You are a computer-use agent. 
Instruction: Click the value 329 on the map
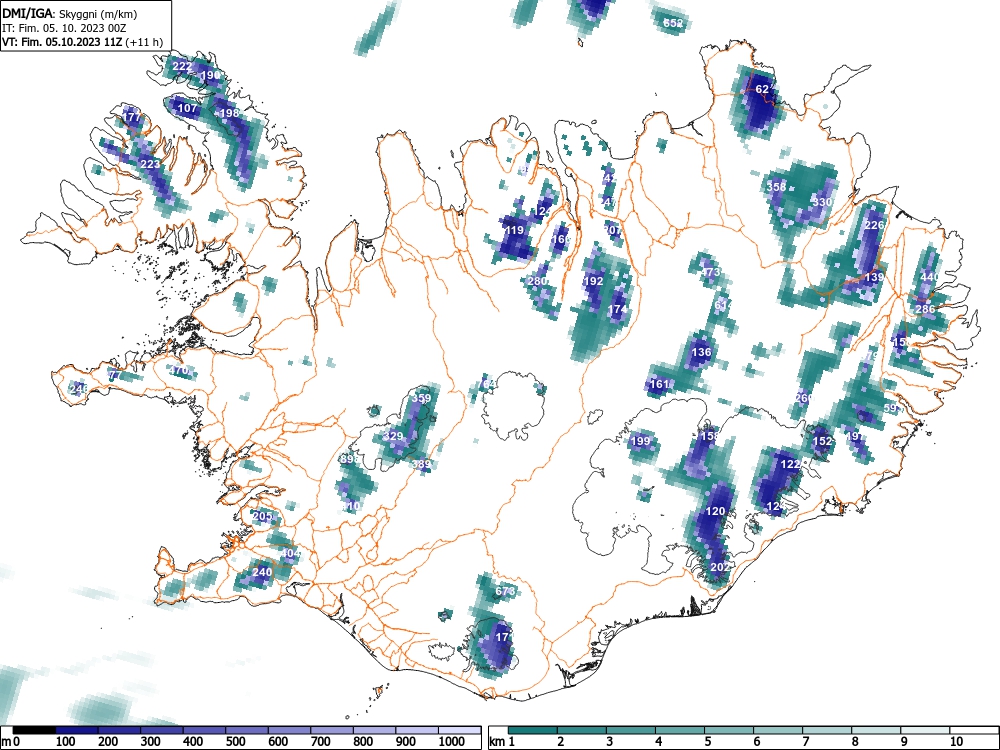tap(393, 436)
